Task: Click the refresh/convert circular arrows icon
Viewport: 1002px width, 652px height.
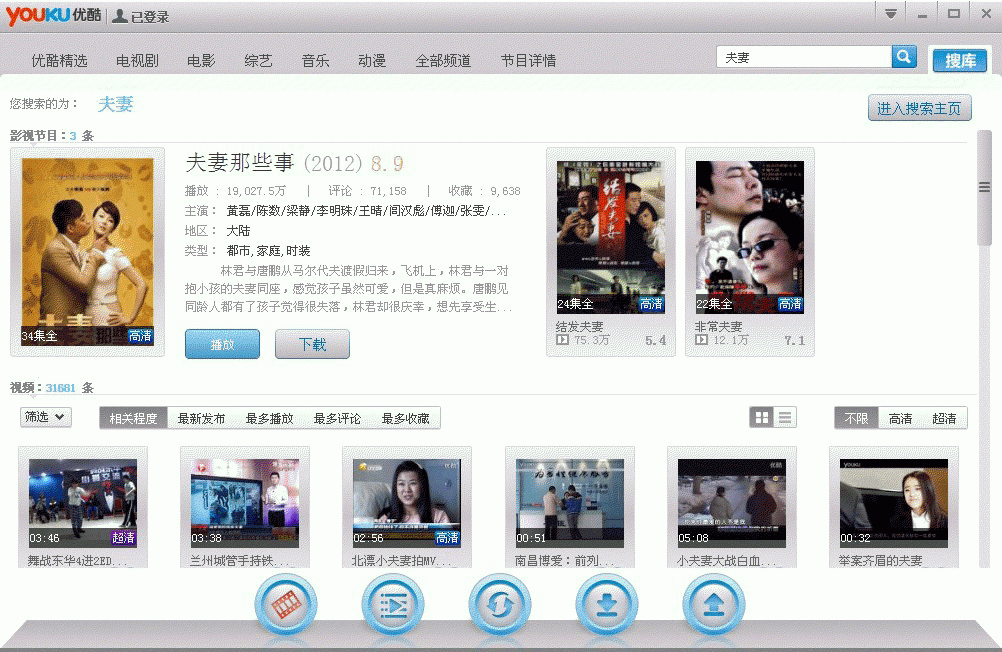Action: [x=500, y=605]
